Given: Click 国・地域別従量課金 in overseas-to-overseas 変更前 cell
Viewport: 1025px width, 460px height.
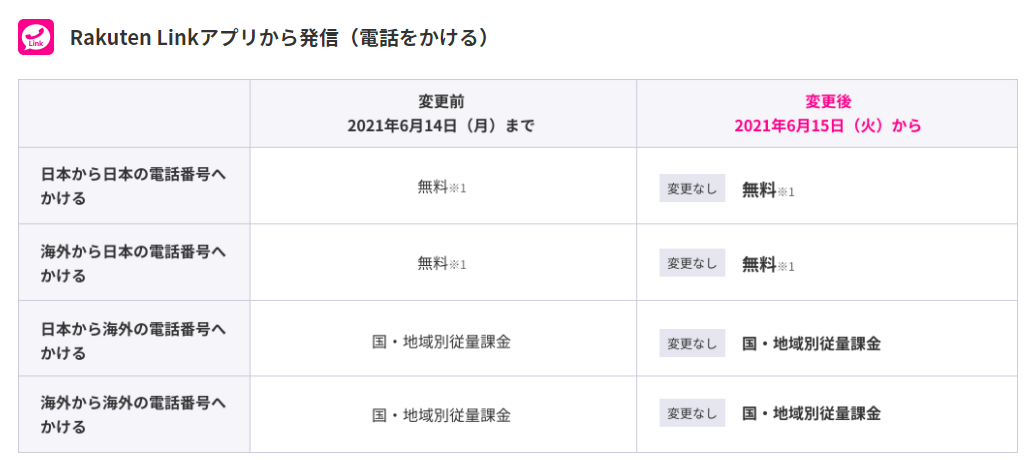Looking at the screenshot, I should click(x=442, y=414).
